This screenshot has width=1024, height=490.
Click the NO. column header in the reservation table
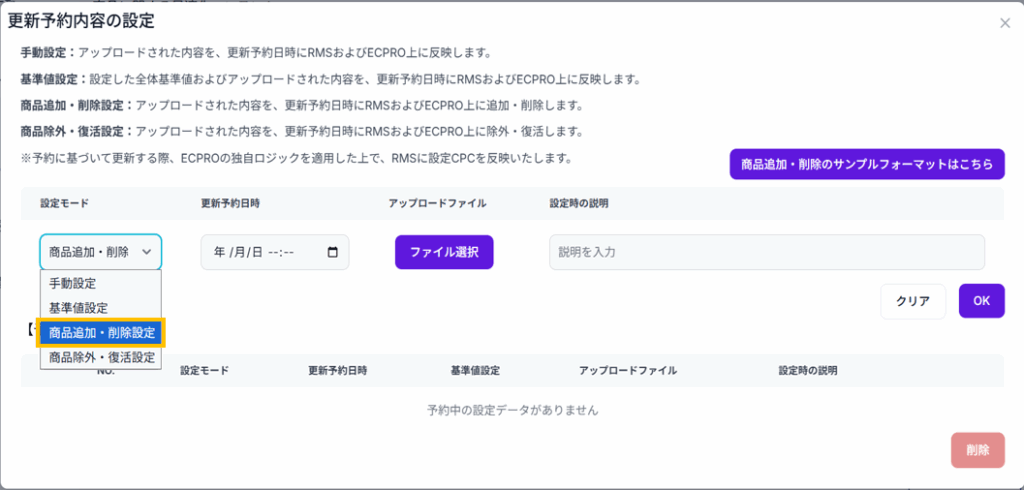pyautogui.click(x=105, y=371)
